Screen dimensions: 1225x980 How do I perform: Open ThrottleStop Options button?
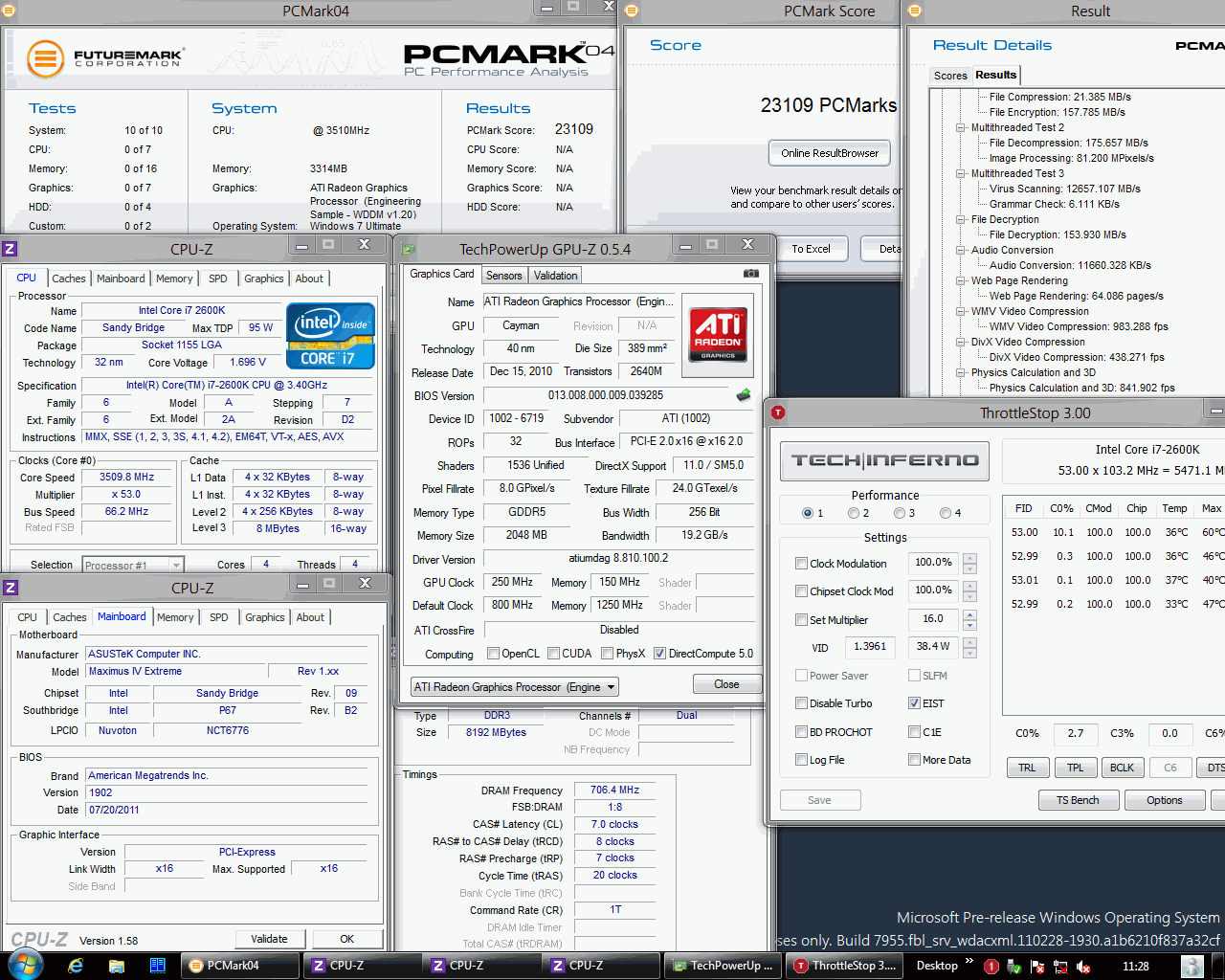tap(1165, 800)
